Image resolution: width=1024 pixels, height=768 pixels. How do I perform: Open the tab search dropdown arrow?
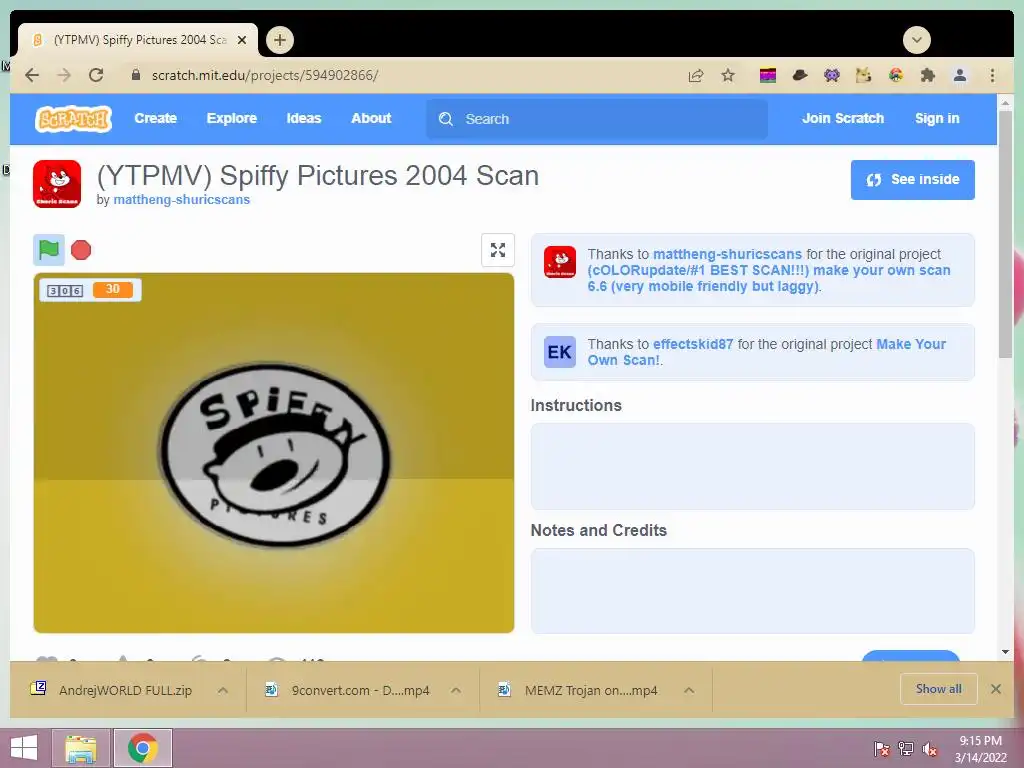(x=917, y=40)
